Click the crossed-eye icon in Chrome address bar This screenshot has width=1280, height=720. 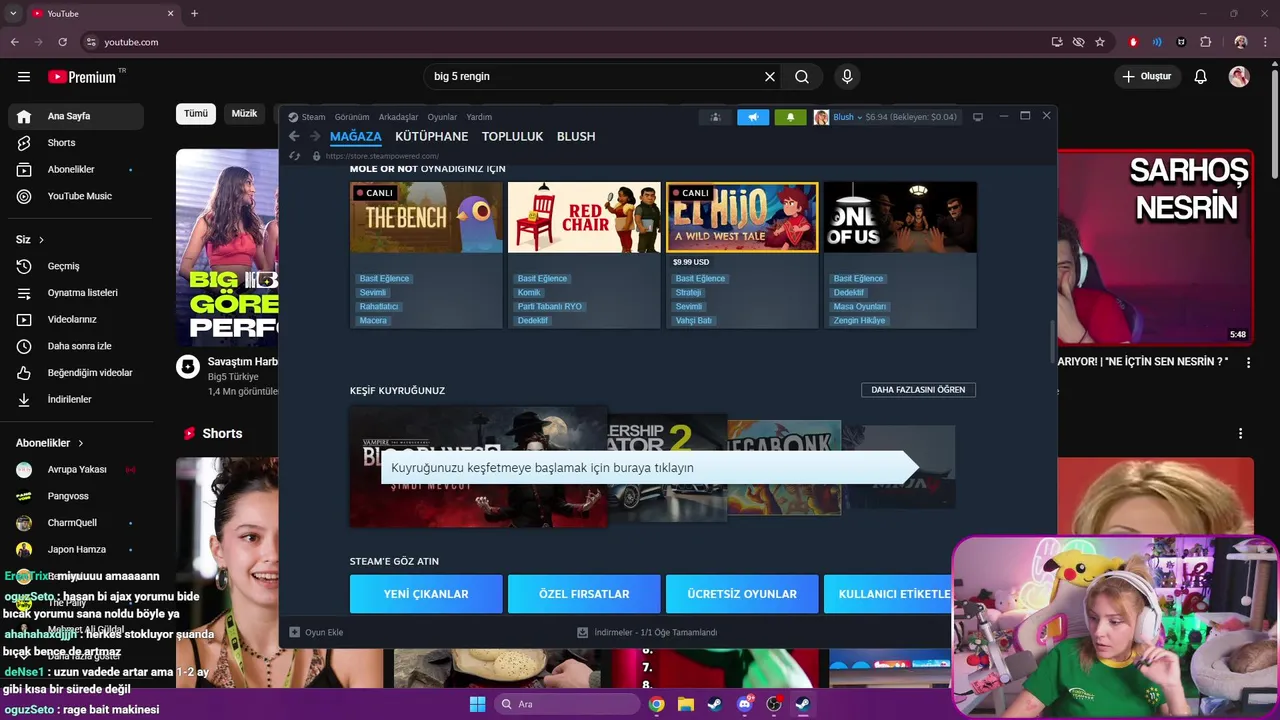coord(1078,42)
